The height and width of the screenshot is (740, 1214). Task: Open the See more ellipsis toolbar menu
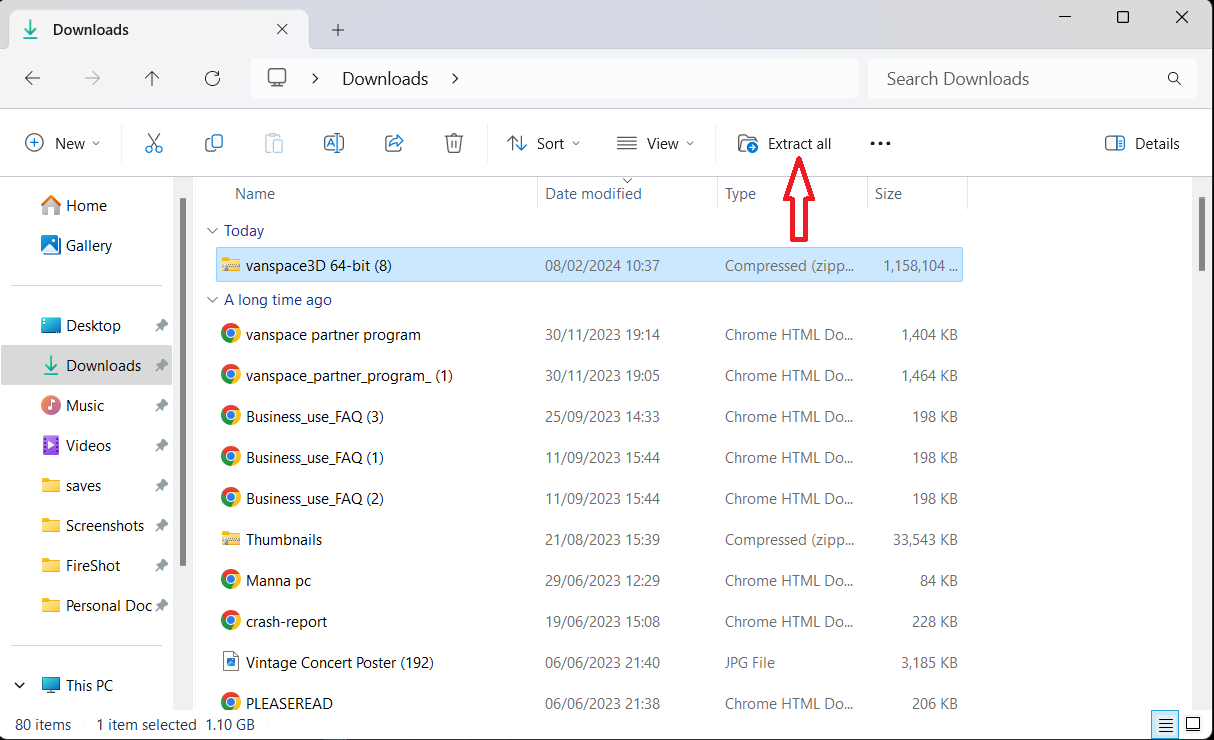880,143
